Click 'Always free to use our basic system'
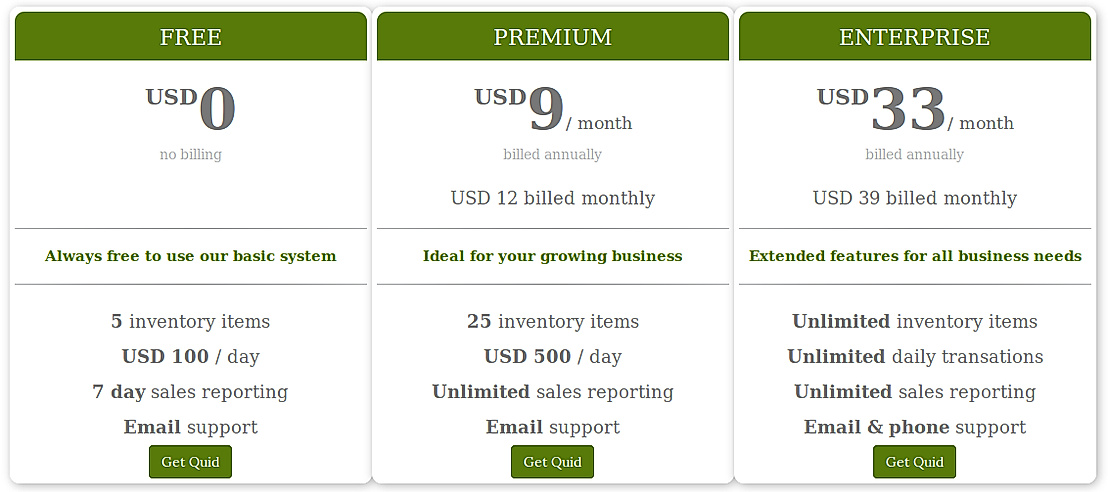 click(x=190, y=256)
